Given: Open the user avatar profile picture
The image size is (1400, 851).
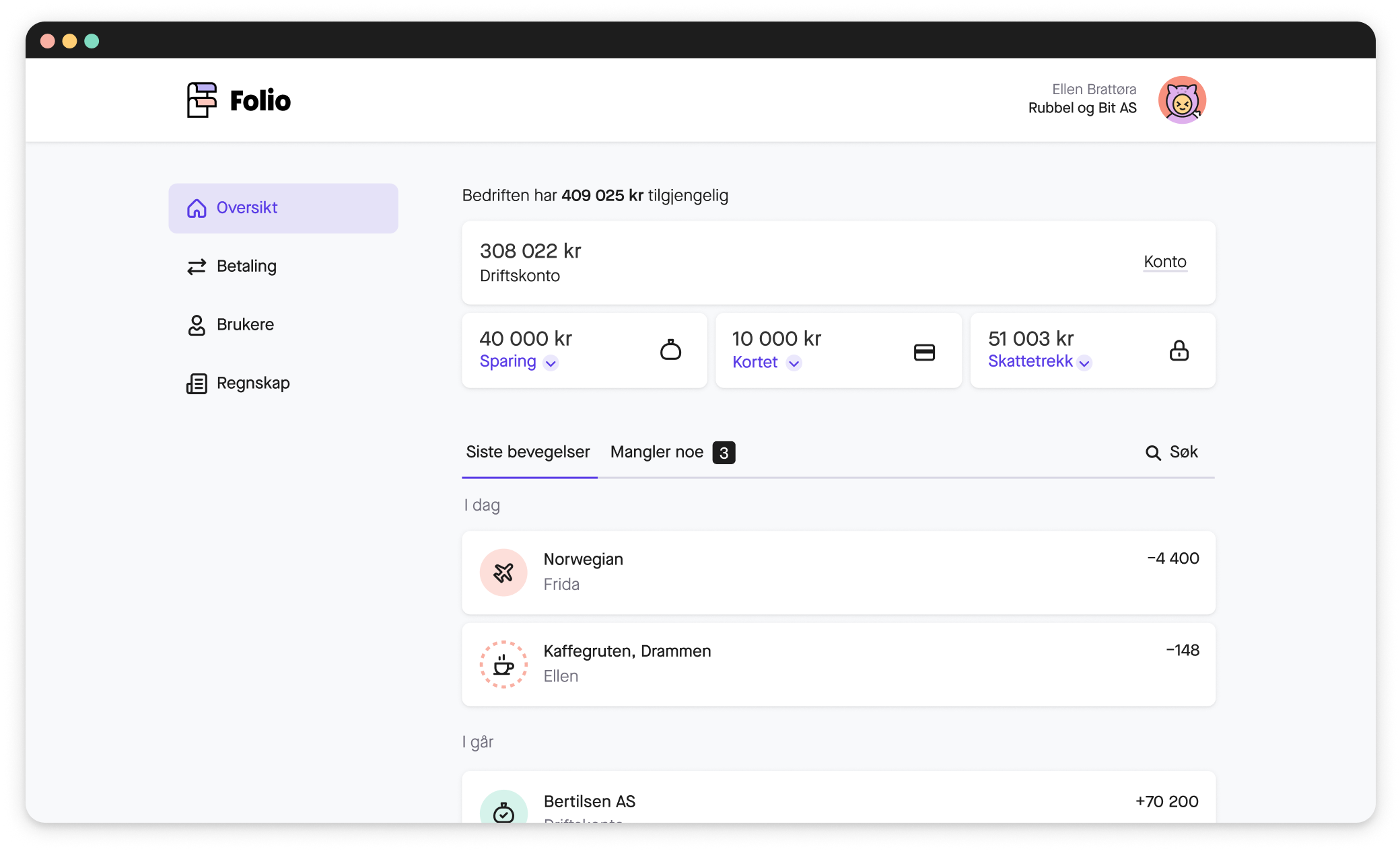Looking at the screenshot, I should pyautogui.click(x=1181, y=100).
